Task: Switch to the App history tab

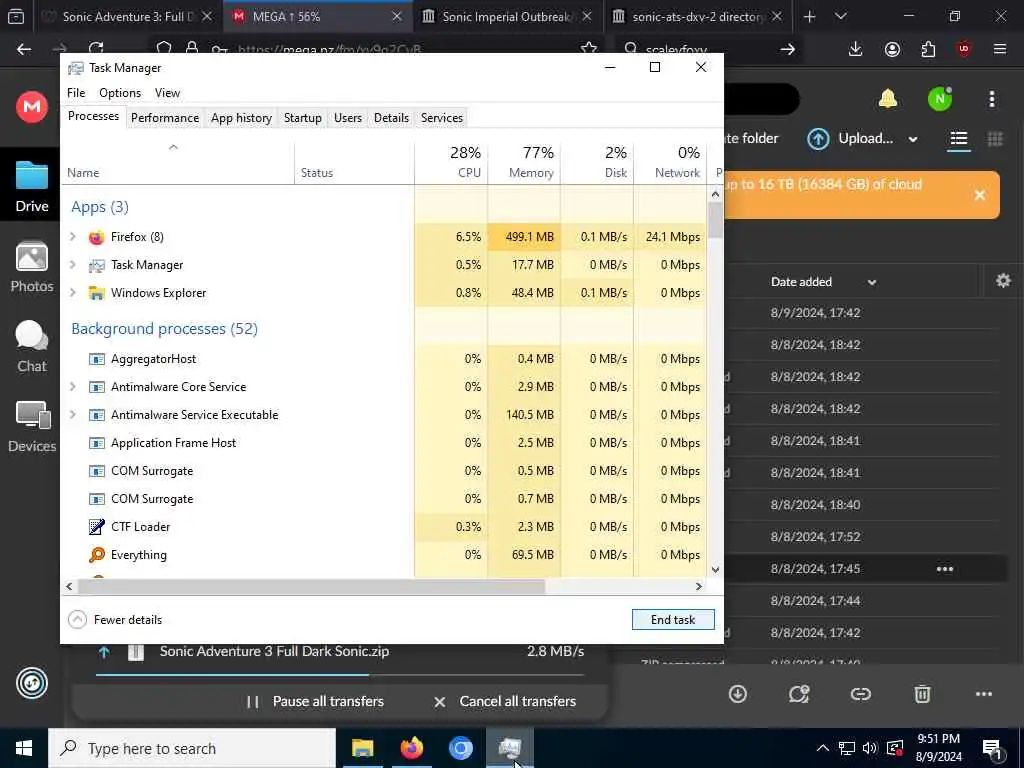Action: (x=241, y=118)
